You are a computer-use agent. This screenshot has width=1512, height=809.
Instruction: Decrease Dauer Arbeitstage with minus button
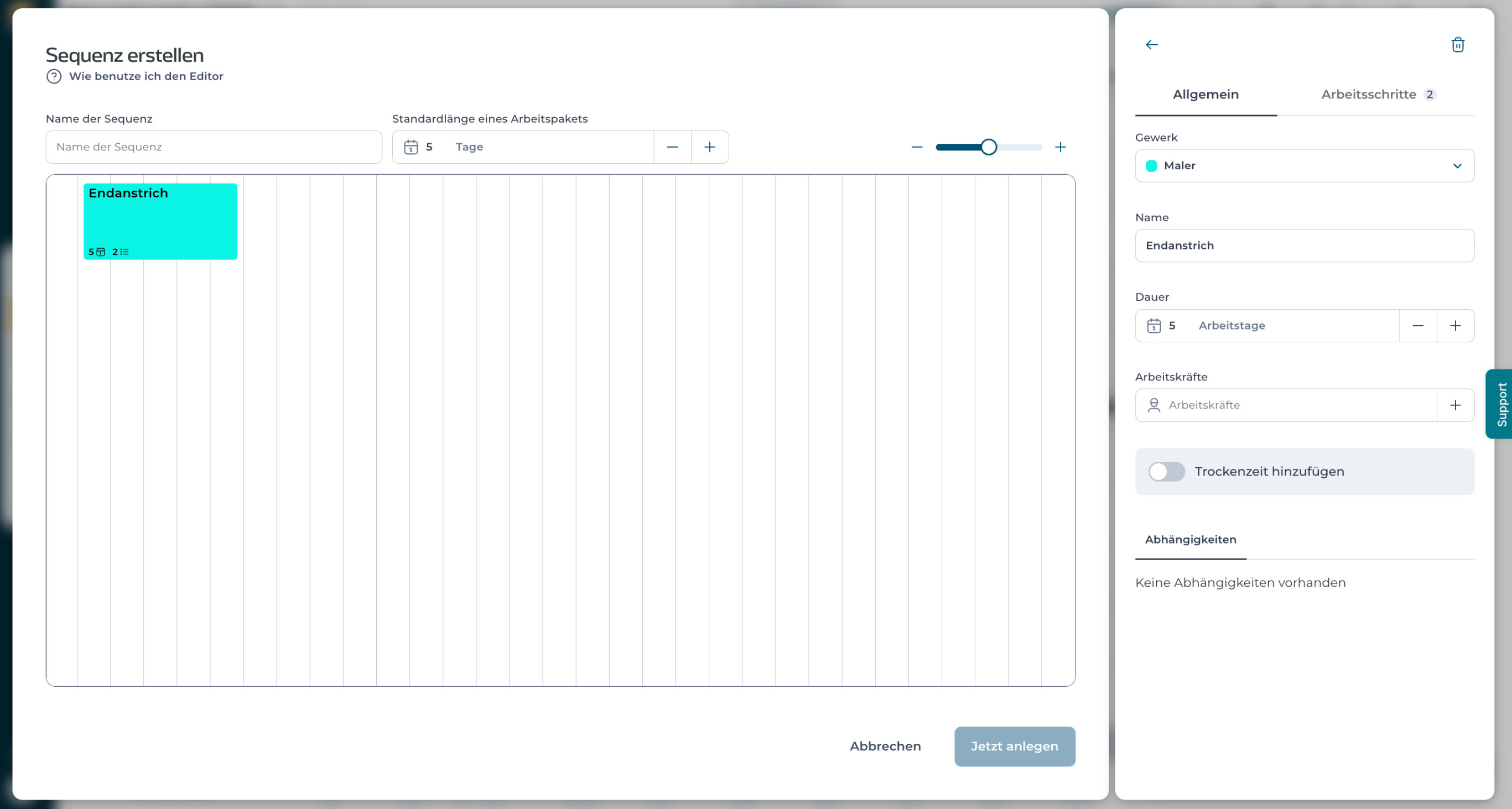(x=1417, y=326)
